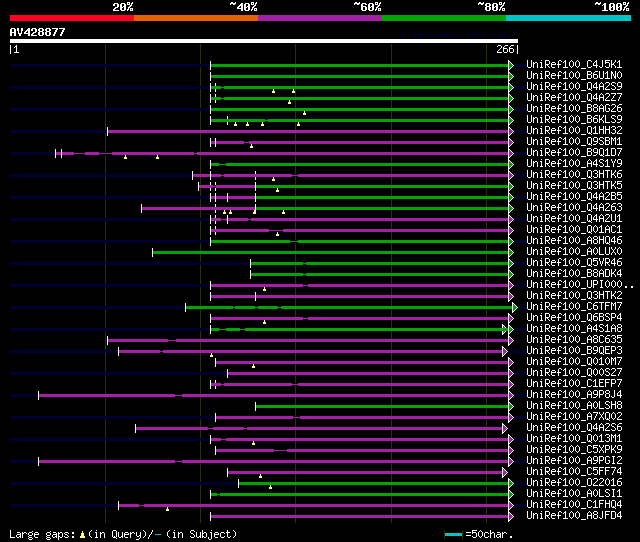
Task: Select the UniRef100_Q4A2S9 label
Action: pos(574,87)
